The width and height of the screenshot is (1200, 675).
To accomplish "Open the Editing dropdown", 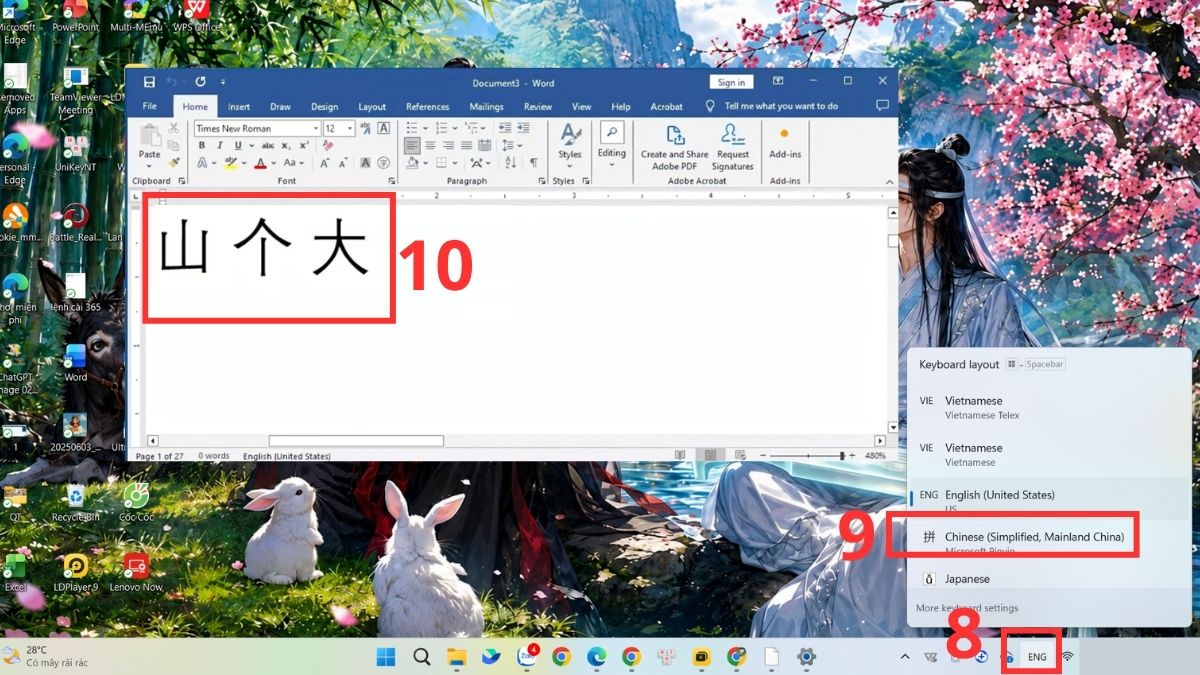I will click(x=611, y=145).
